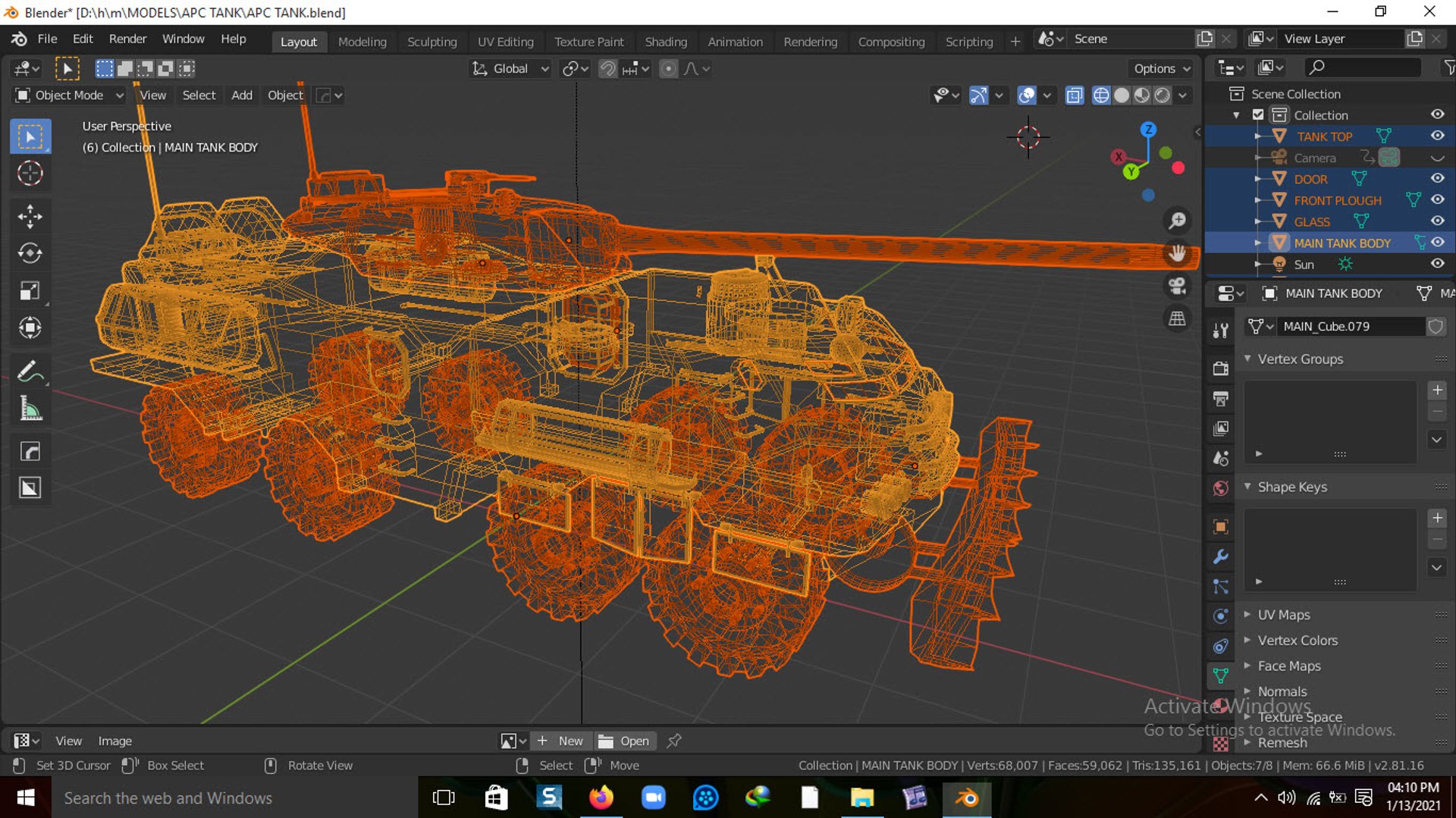This screenshot has height=818, width=1456.
Task: Open the Output properties printer tab
Action: point(1220,398)
